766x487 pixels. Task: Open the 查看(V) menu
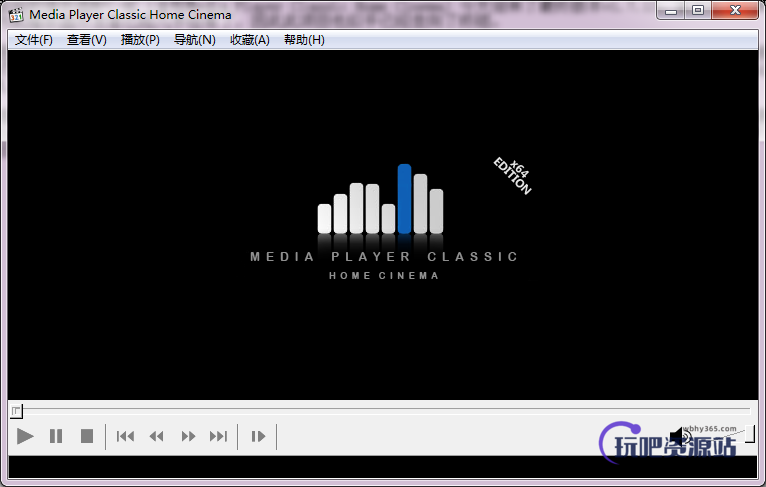86,40
